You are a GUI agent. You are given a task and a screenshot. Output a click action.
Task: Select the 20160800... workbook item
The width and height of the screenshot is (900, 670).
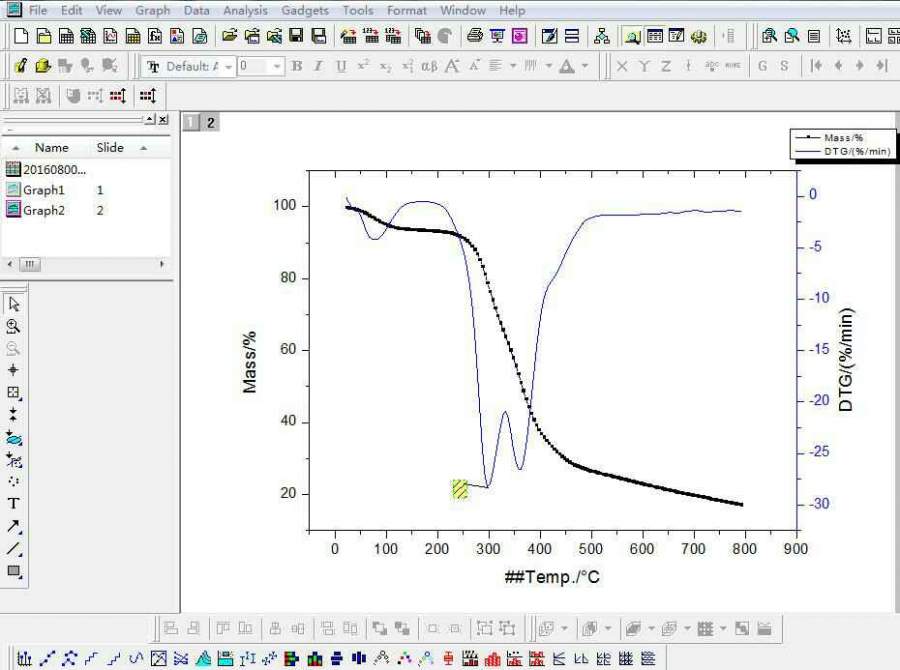[x=46, y=169]
